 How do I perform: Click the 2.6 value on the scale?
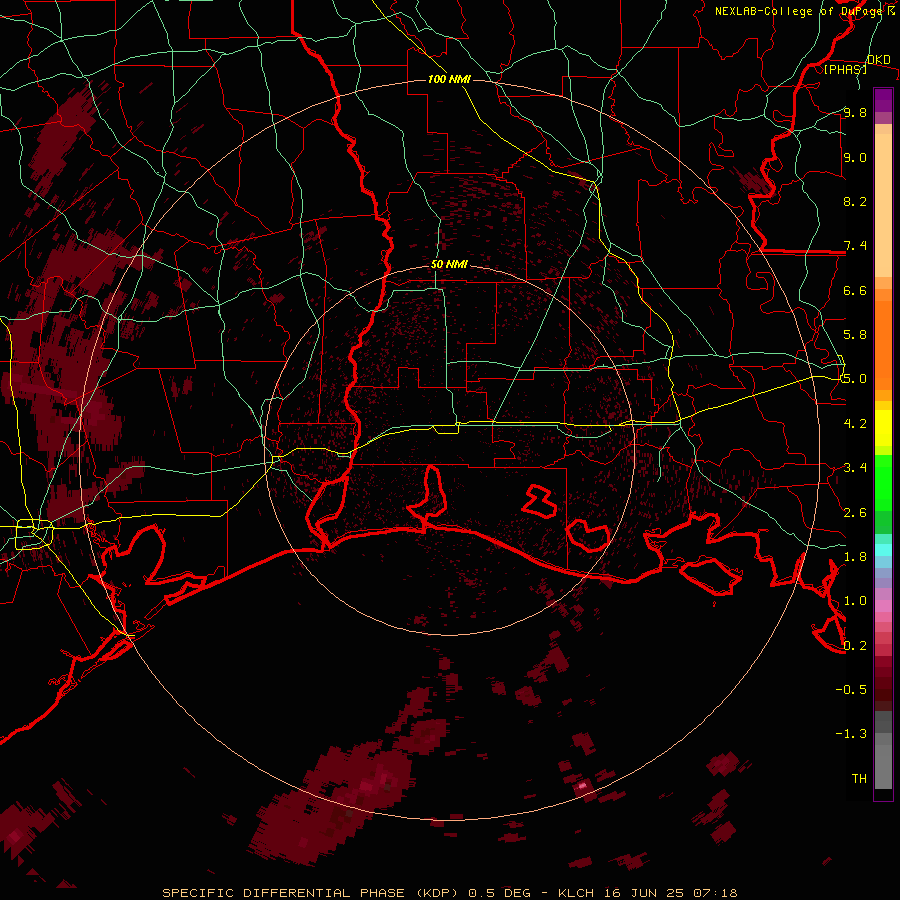pyautogui.click(x=855, y=513)
